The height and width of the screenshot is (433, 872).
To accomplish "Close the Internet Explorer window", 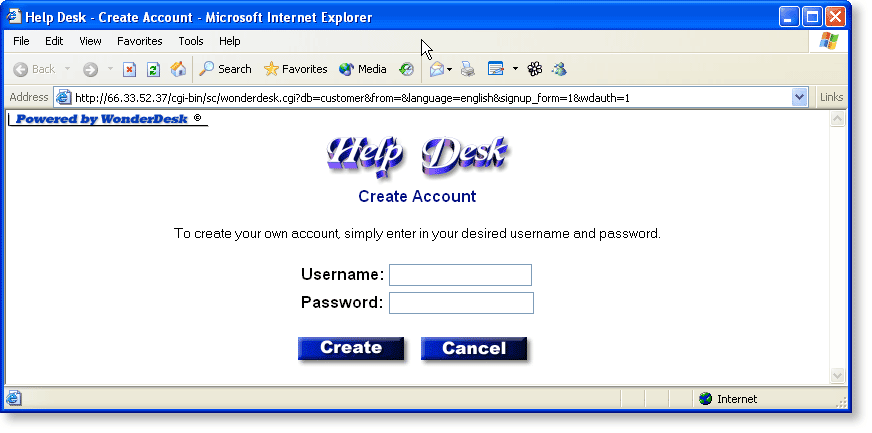I will [835, 17].
